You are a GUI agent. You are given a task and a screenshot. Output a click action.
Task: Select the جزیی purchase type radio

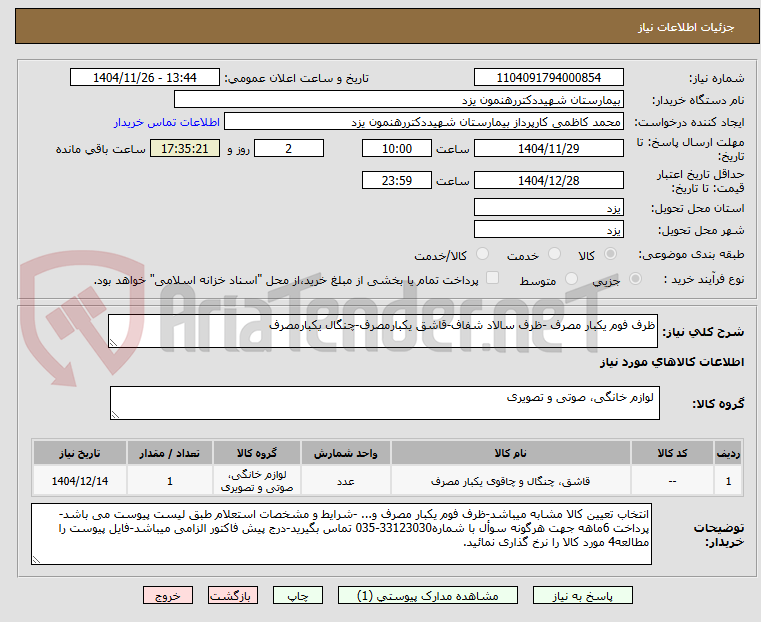coord(635,278)
